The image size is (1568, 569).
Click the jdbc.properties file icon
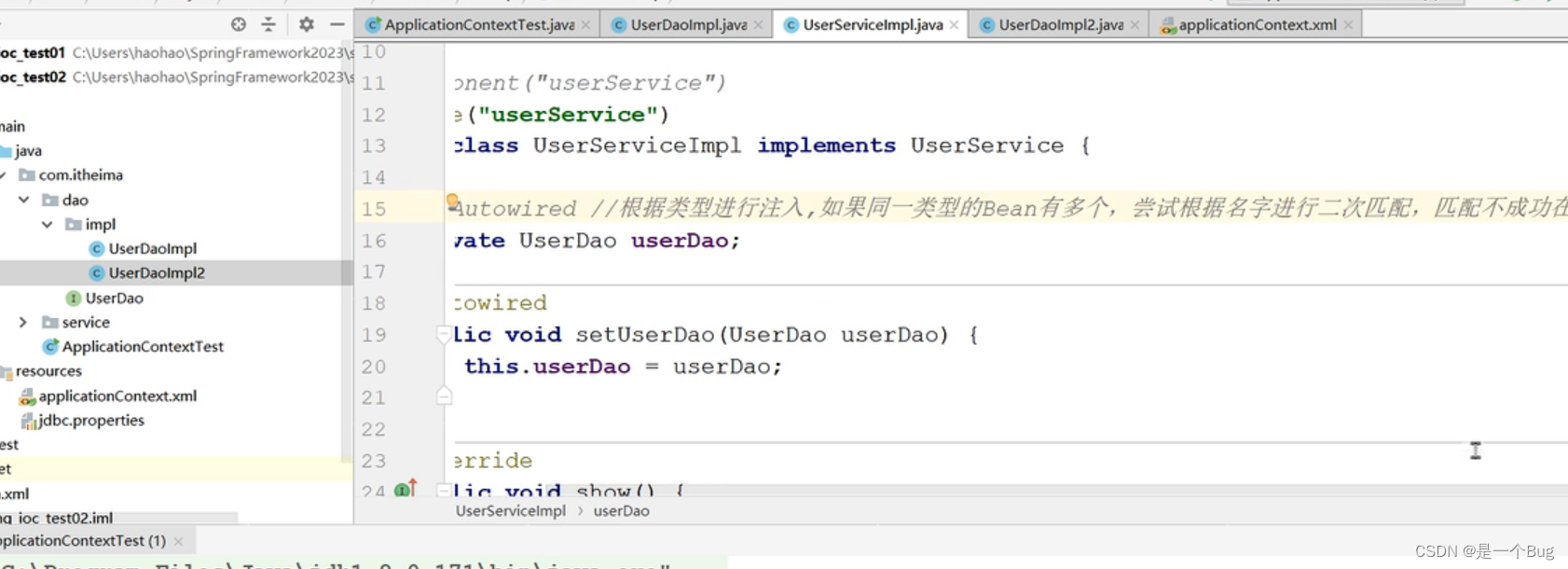click(x=28, y=421)
